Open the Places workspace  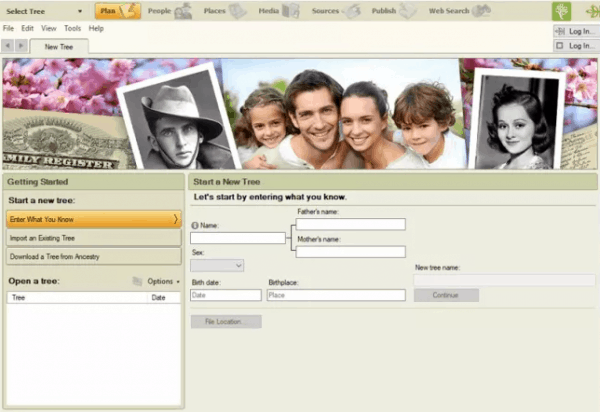tap(222, 11)
